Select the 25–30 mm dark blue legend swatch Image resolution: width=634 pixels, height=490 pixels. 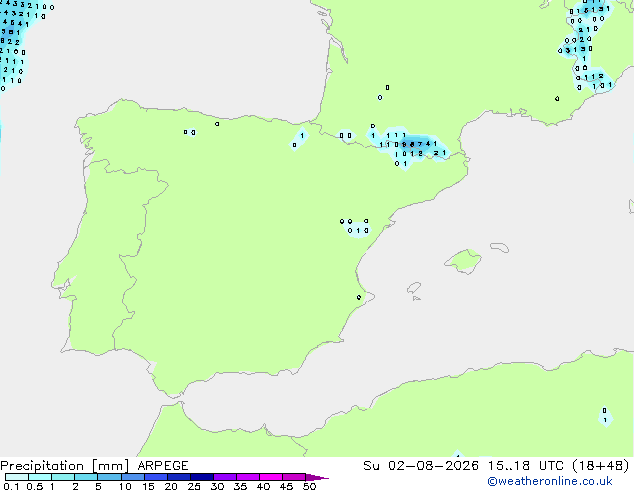(201, 477)
